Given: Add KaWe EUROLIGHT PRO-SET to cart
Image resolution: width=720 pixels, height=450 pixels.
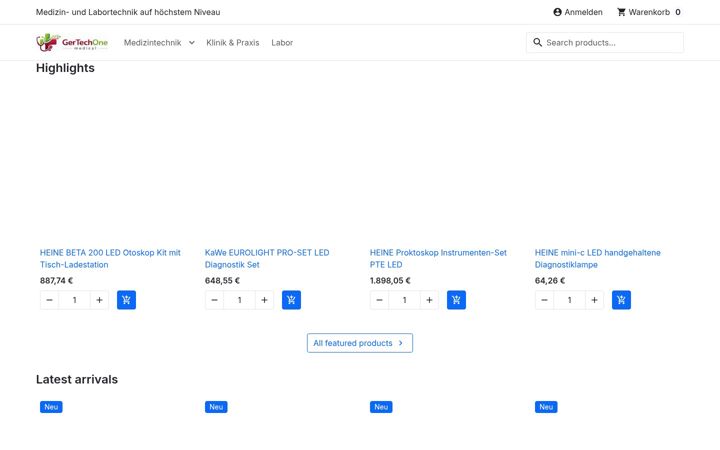Looking at the screenshot, I should 291,300.
